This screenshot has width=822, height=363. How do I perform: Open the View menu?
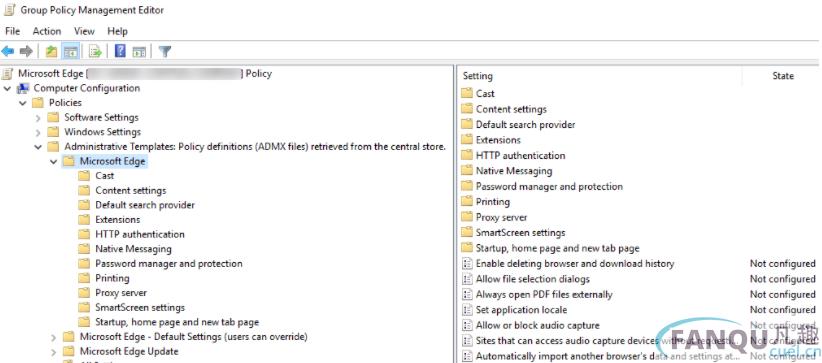[84, 31]
